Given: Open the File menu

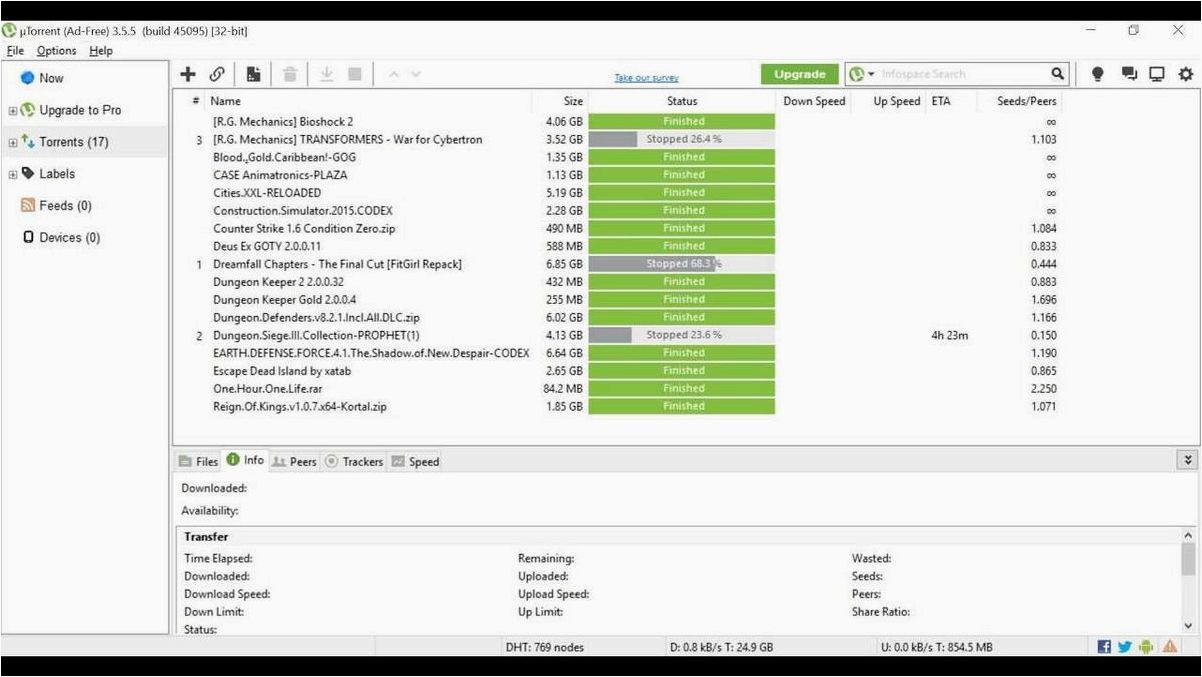Looking at the screenshot, I should point(15,51).
